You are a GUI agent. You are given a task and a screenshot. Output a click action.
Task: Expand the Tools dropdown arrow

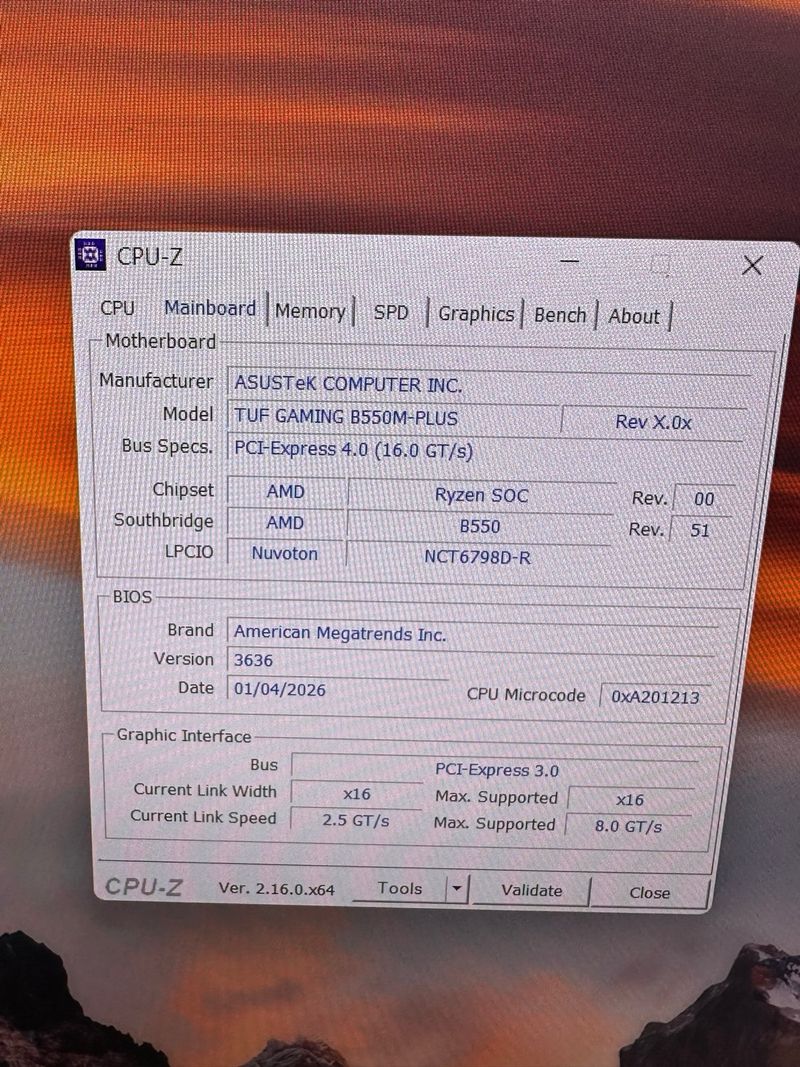click(x=457, y=889)
